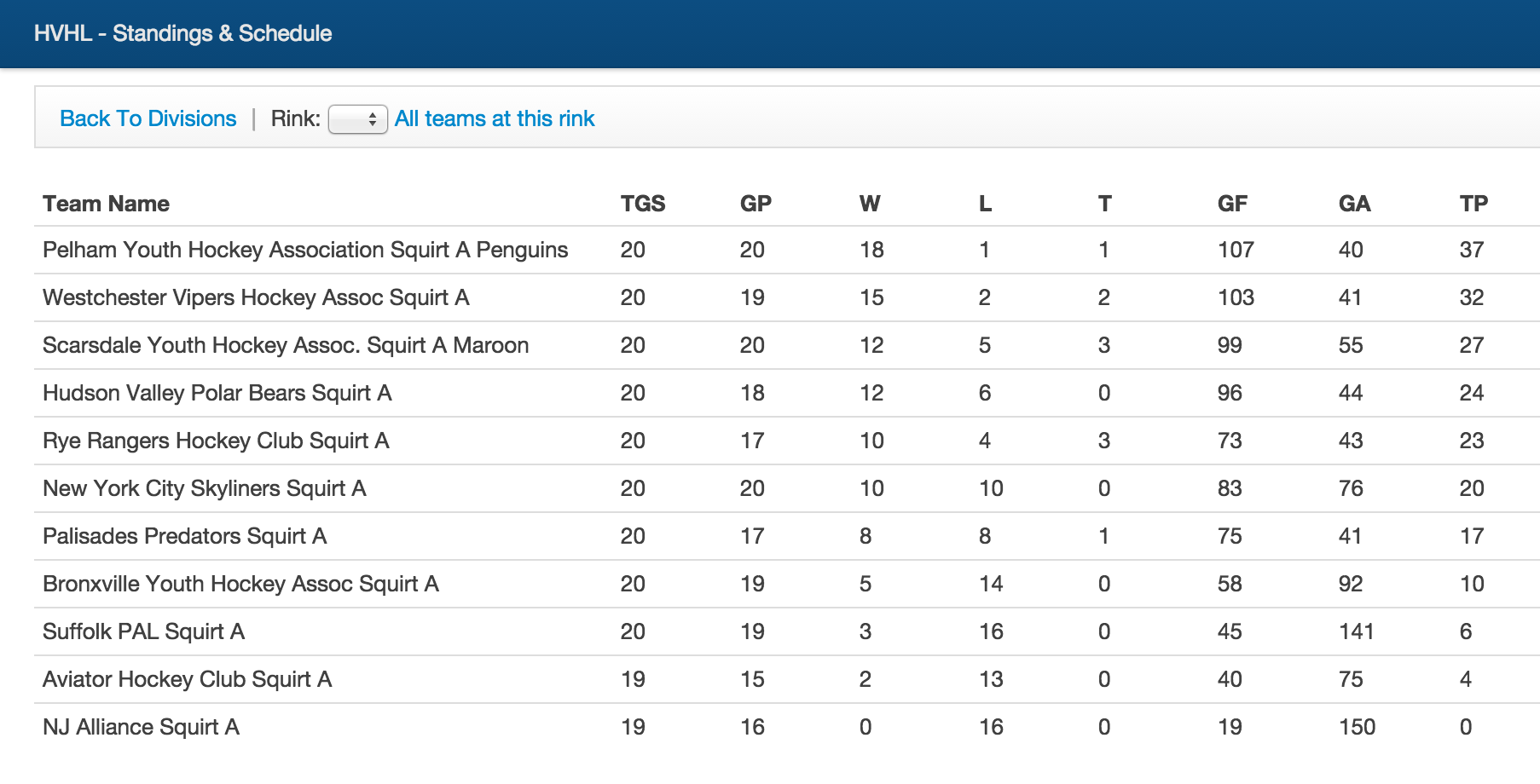
Task: Select Bronxville Youth Hockey Assoc Squirt A
Action: (x=240, y=584)
